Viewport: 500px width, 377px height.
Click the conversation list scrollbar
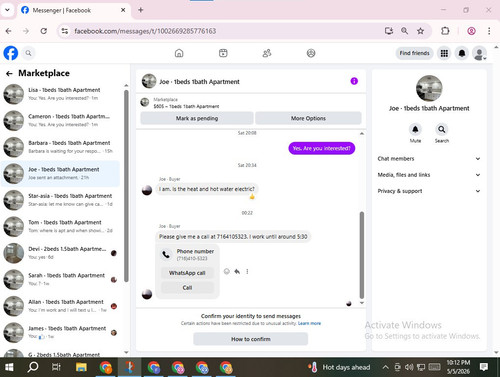click(x=126, y=186)
